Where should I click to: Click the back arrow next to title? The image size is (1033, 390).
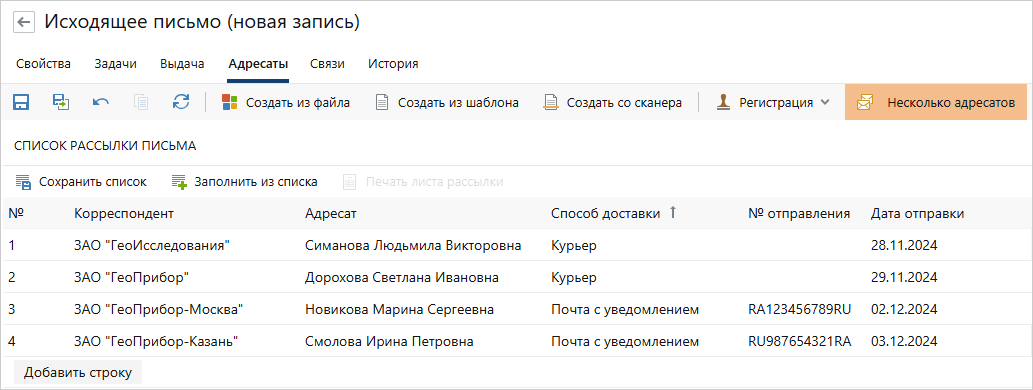click(x=24, y=22)
